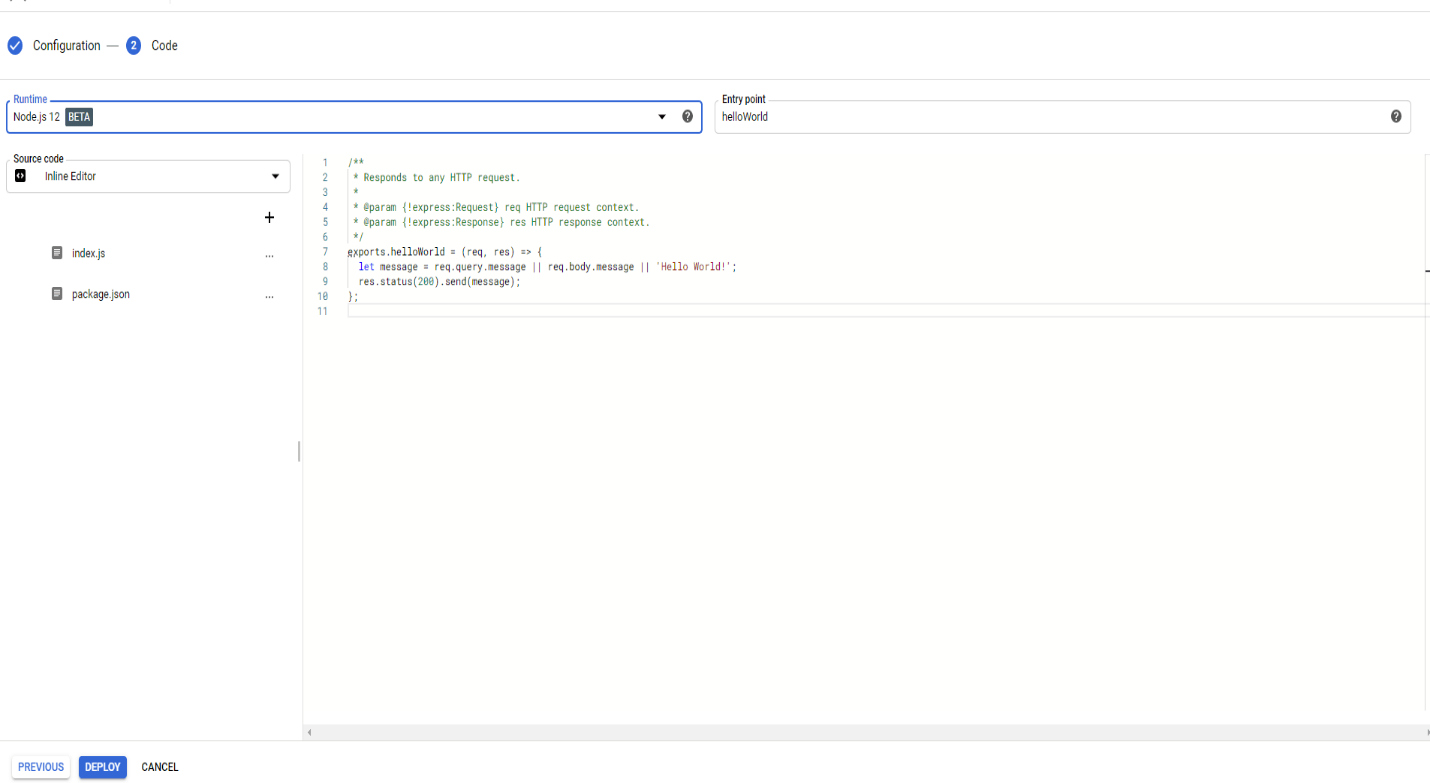Screen dimensions: 1430x783
Task: Click the Previous button
Action: 41,767
